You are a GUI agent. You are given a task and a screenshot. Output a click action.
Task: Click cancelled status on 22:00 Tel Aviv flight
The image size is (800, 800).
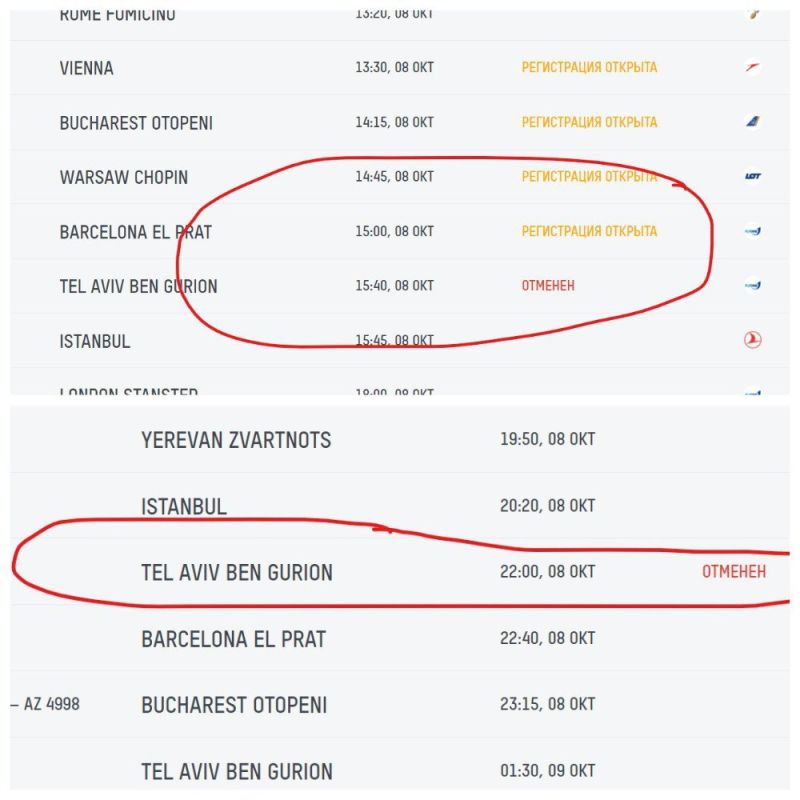[734, 573]
